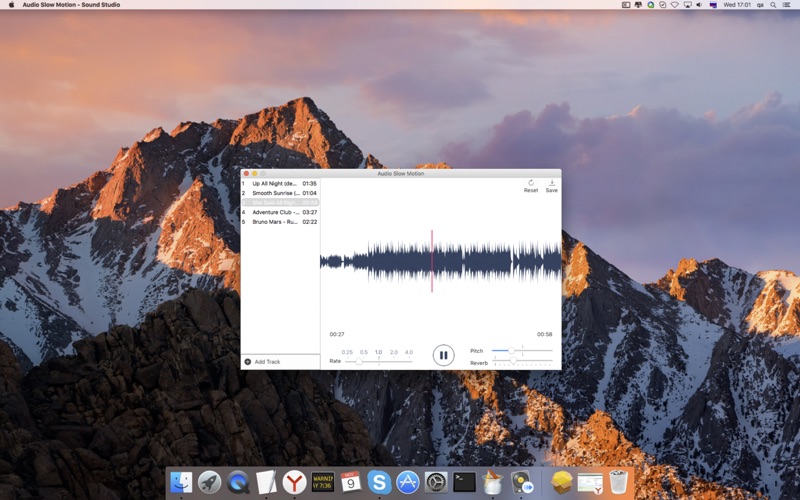800x500 pixels.
Task: Open Audio Slow Motion - Sound Studio menu
Action: coord(71,5)
